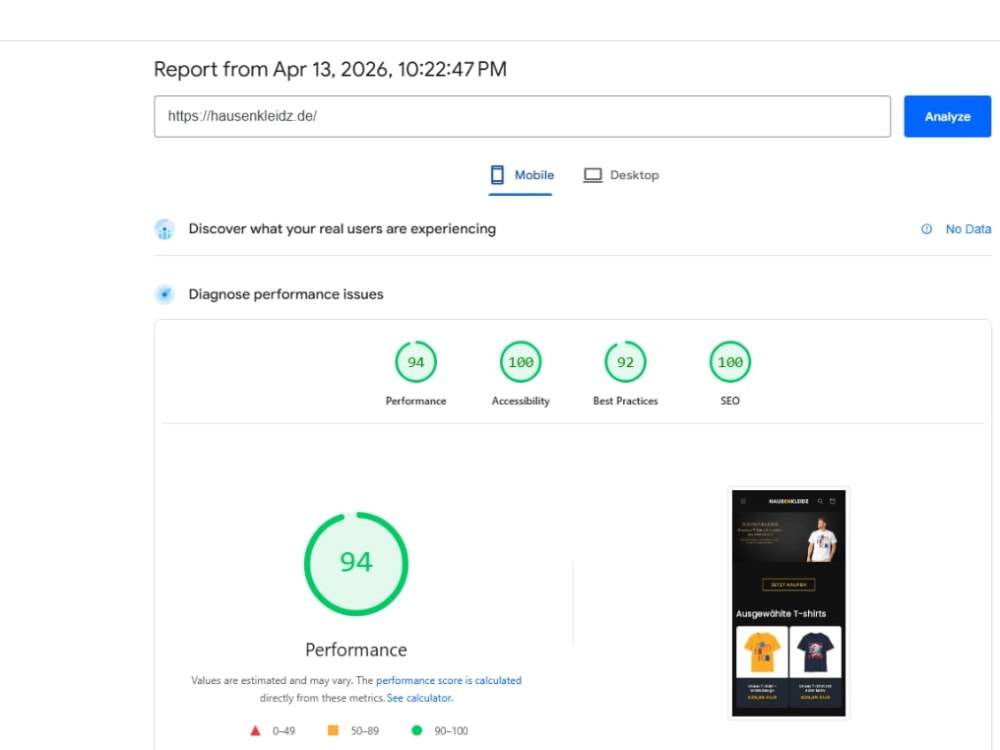Click 'Discover what your real users are experiencing'

coord(342,229)
